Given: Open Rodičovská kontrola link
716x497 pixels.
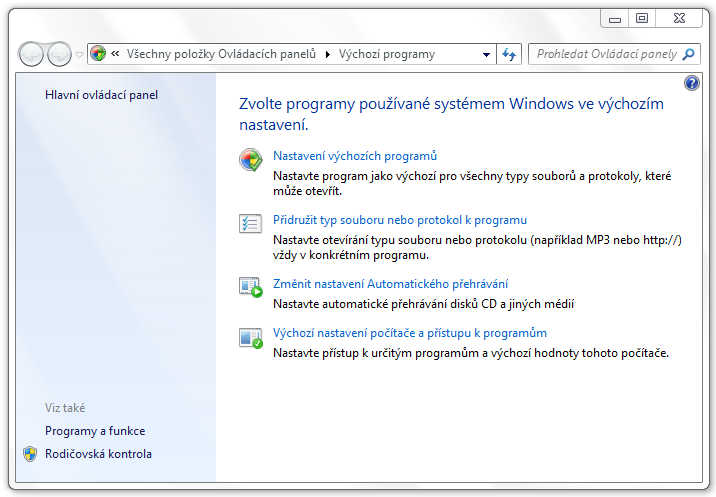Looking at the screenshot, I should (x=98, y=454).
